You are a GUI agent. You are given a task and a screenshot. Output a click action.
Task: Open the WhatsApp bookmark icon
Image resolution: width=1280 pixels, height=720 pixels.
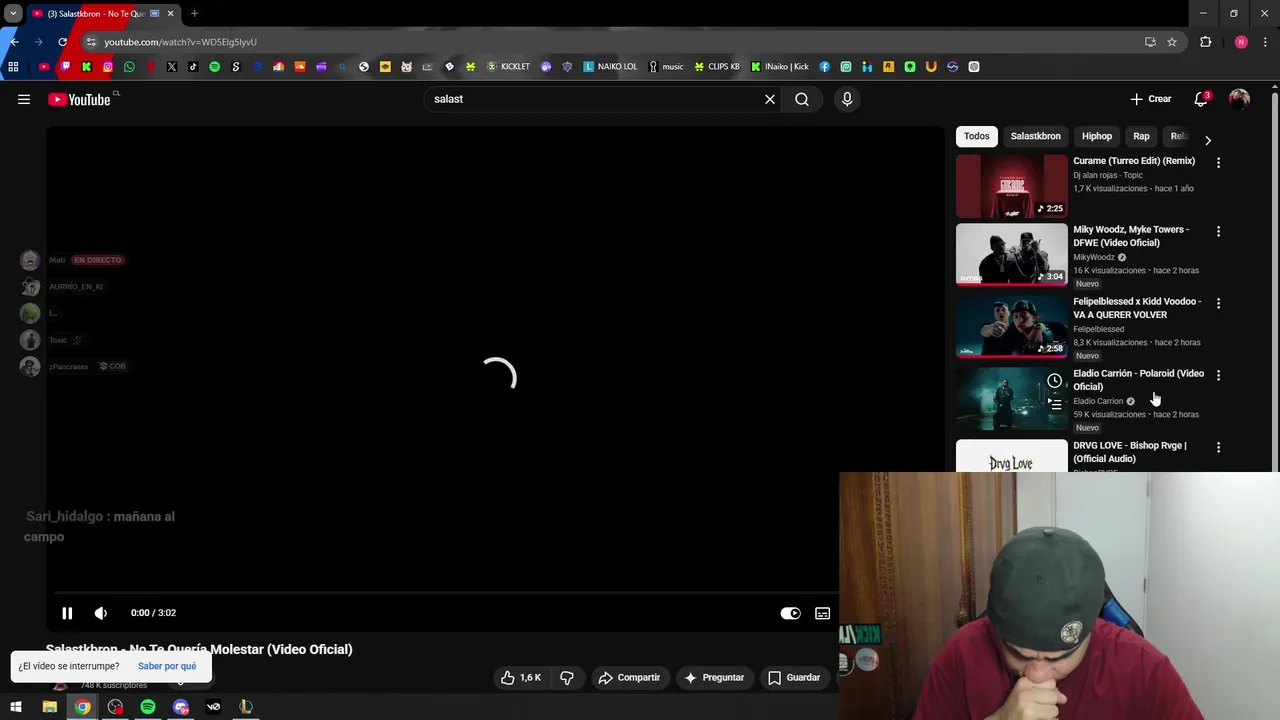pyautogui.click(x=129, y=67)
